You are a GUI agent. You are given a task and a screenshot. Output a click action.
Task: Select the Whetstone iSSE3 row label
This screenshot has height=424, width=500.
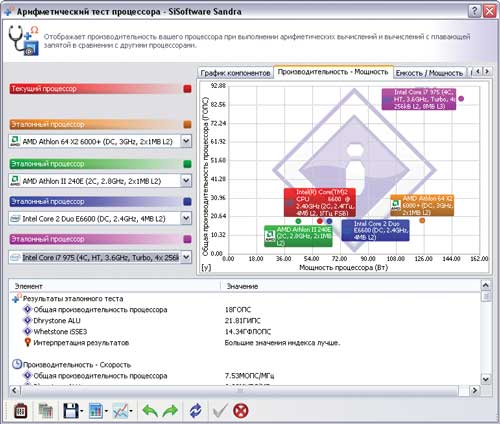60,331
